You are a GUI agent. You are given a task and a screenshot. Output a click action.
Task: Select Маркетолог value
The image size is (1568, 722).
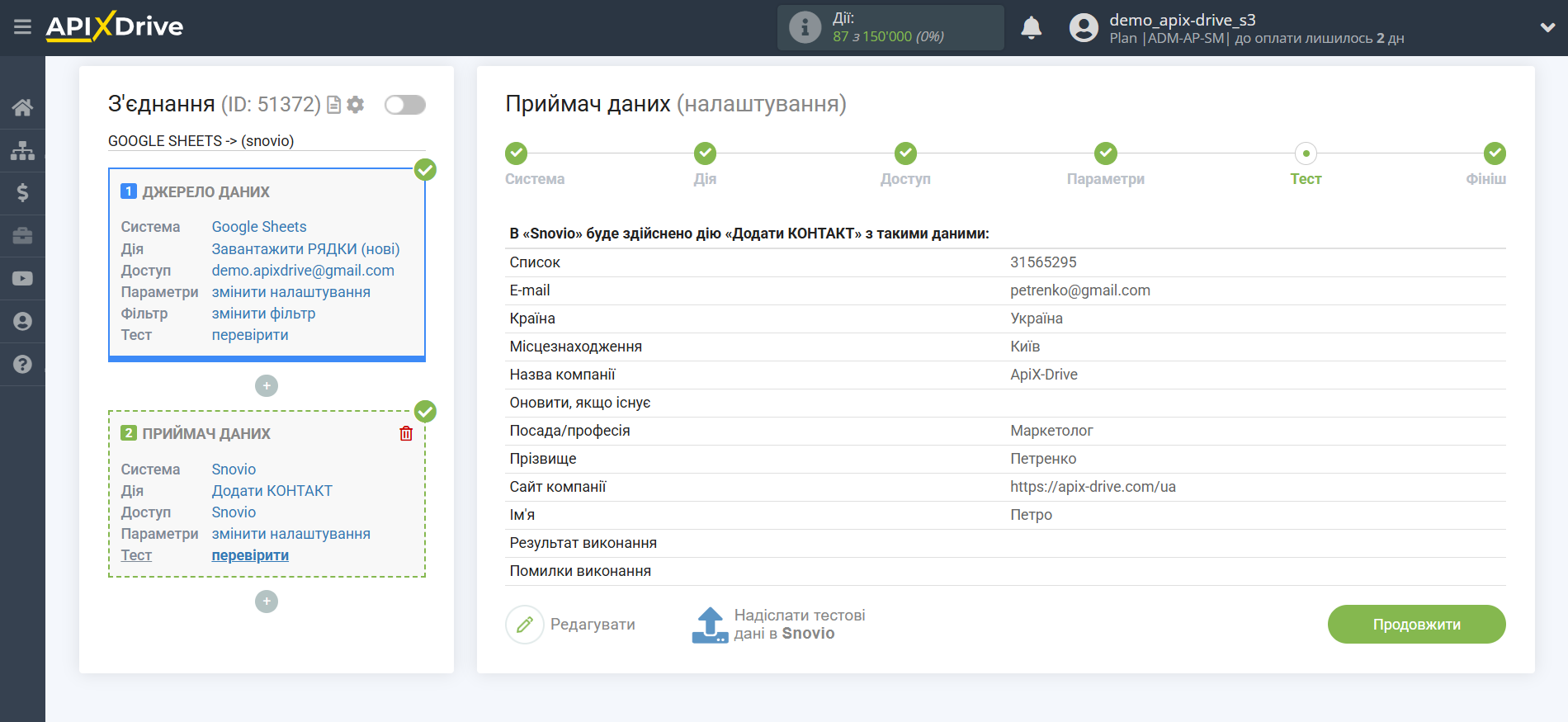[1051, 431]
